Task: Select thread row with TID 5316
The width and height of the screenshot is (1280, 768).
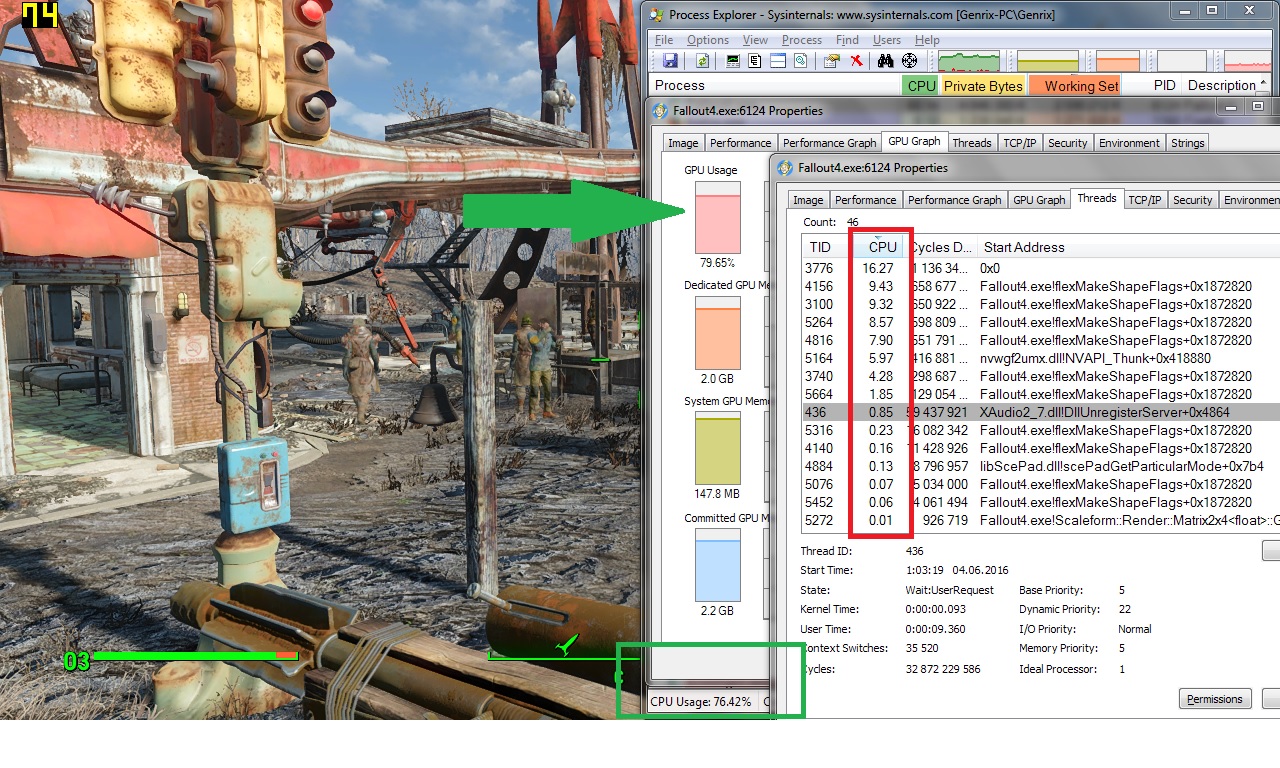Action: click(1041, 430)
